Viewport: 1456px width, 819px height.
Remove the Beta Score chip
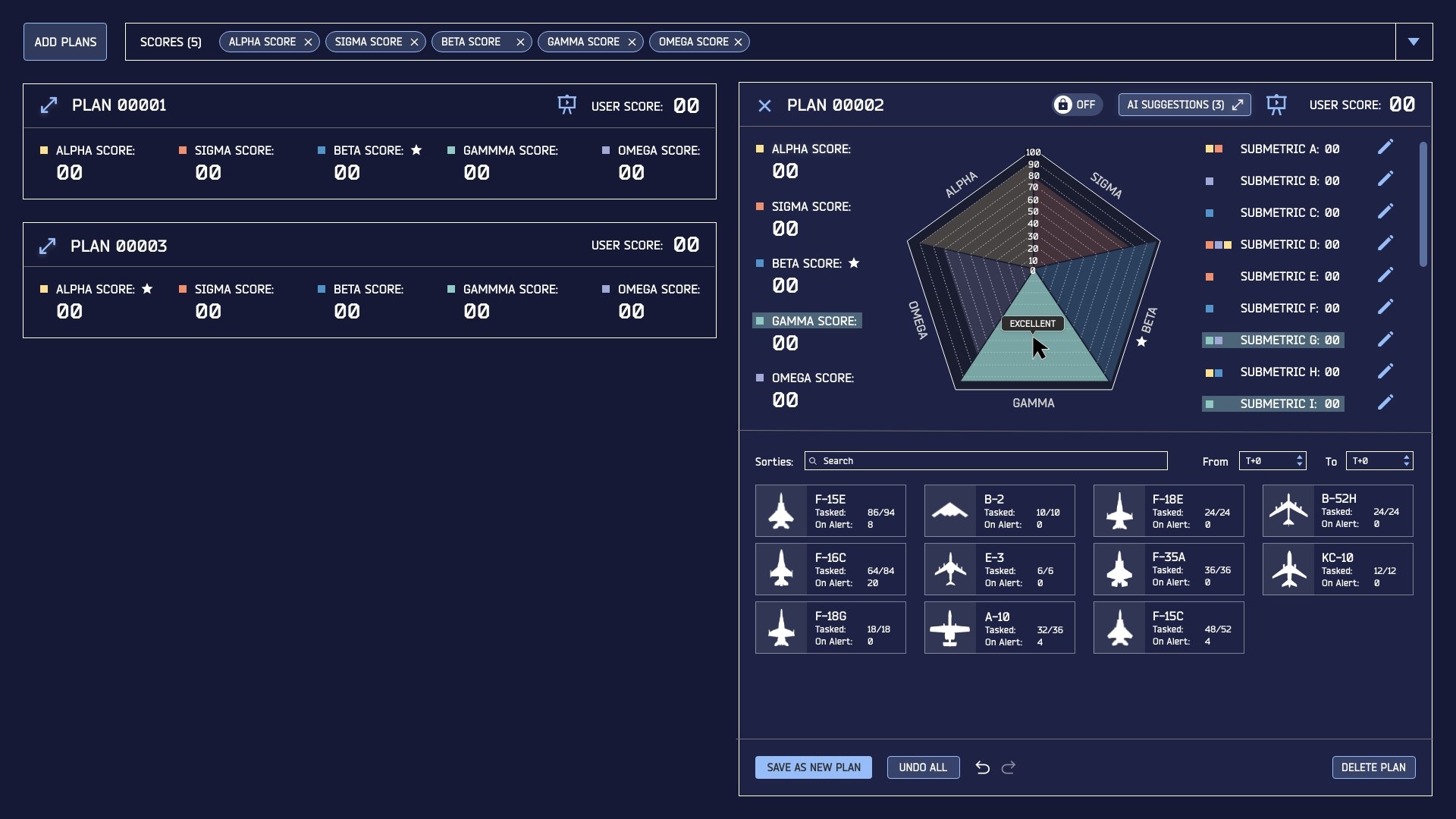pyautogui.click(x=520, y=42)
